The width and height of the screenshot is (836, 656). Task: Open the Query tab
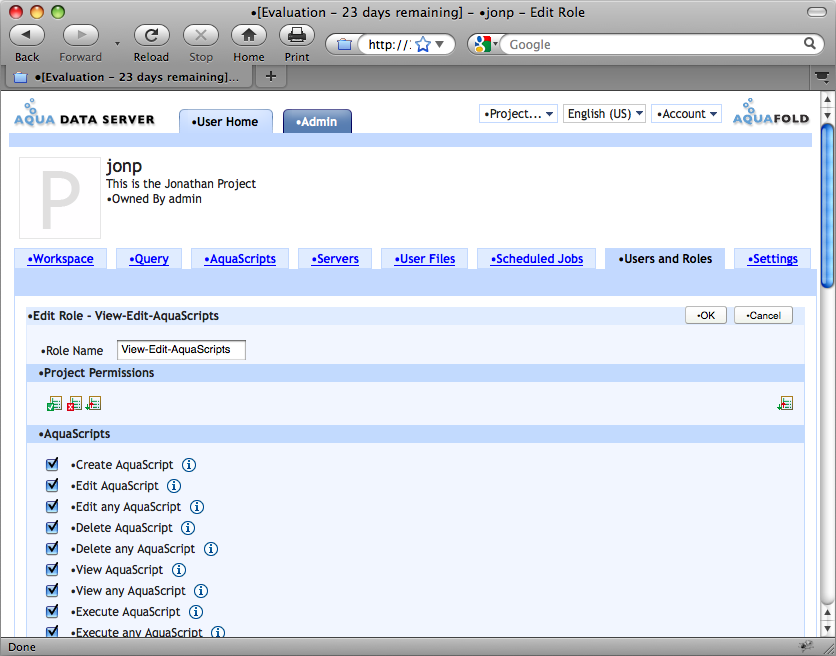[149, 259]
